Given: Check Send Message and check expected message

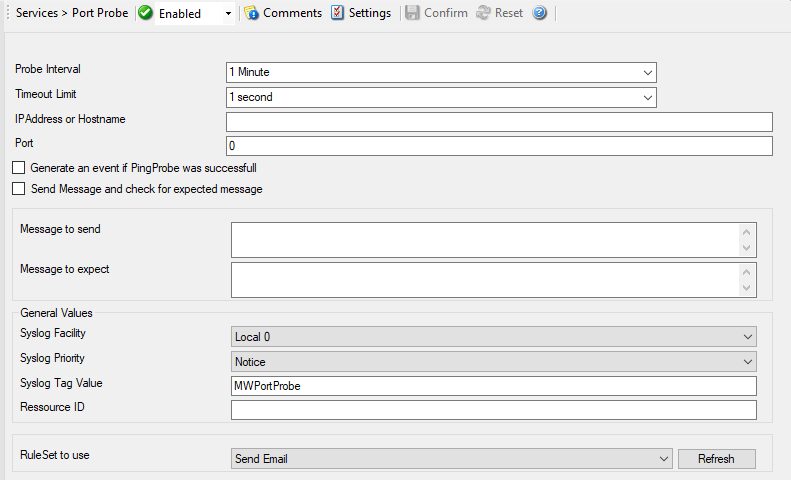Looking at the screenshot, I should [18, 189].
